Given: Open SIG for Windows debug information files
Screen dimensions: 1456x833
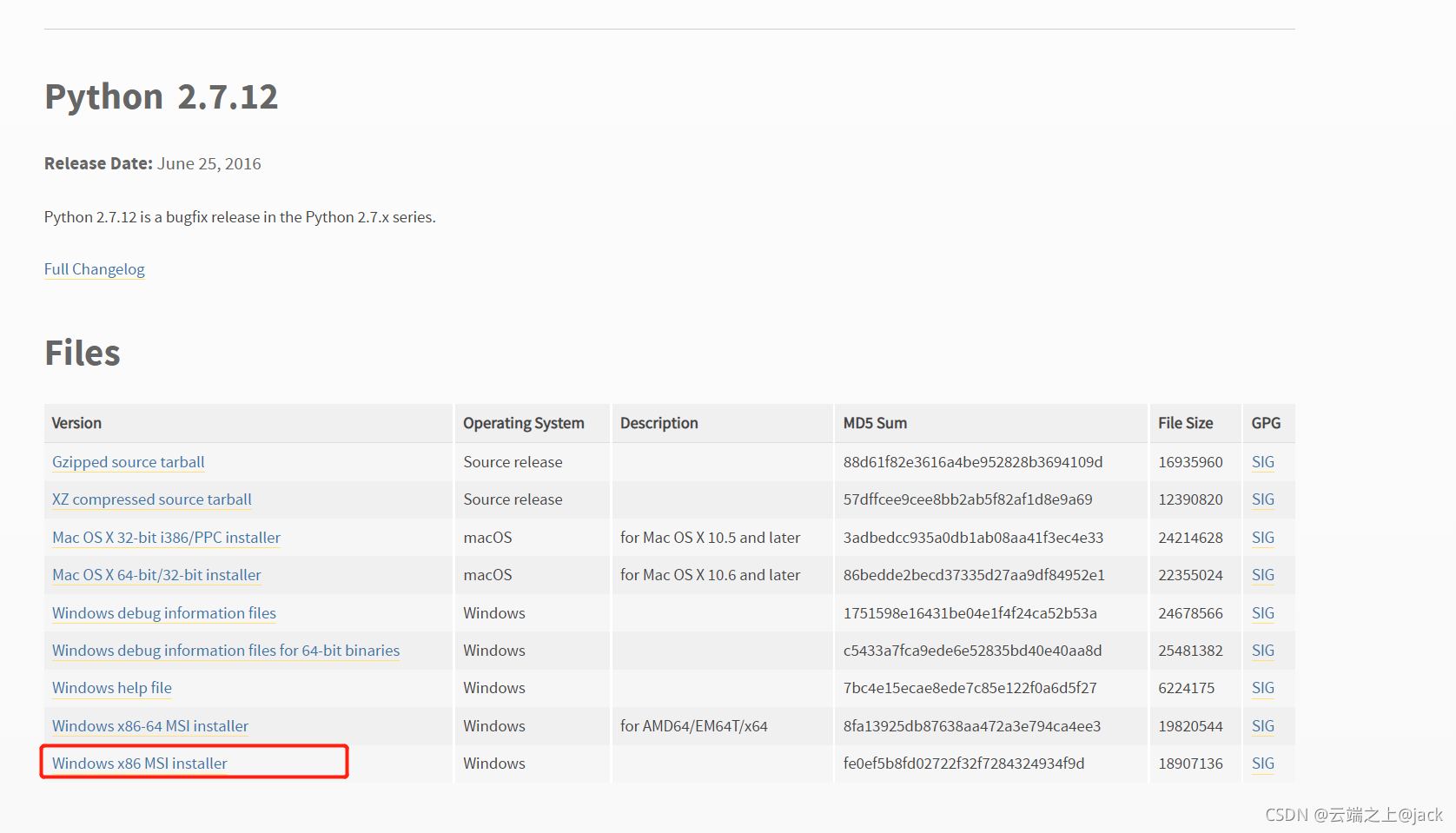Looking at the screenshot, I should (1262, 613).
